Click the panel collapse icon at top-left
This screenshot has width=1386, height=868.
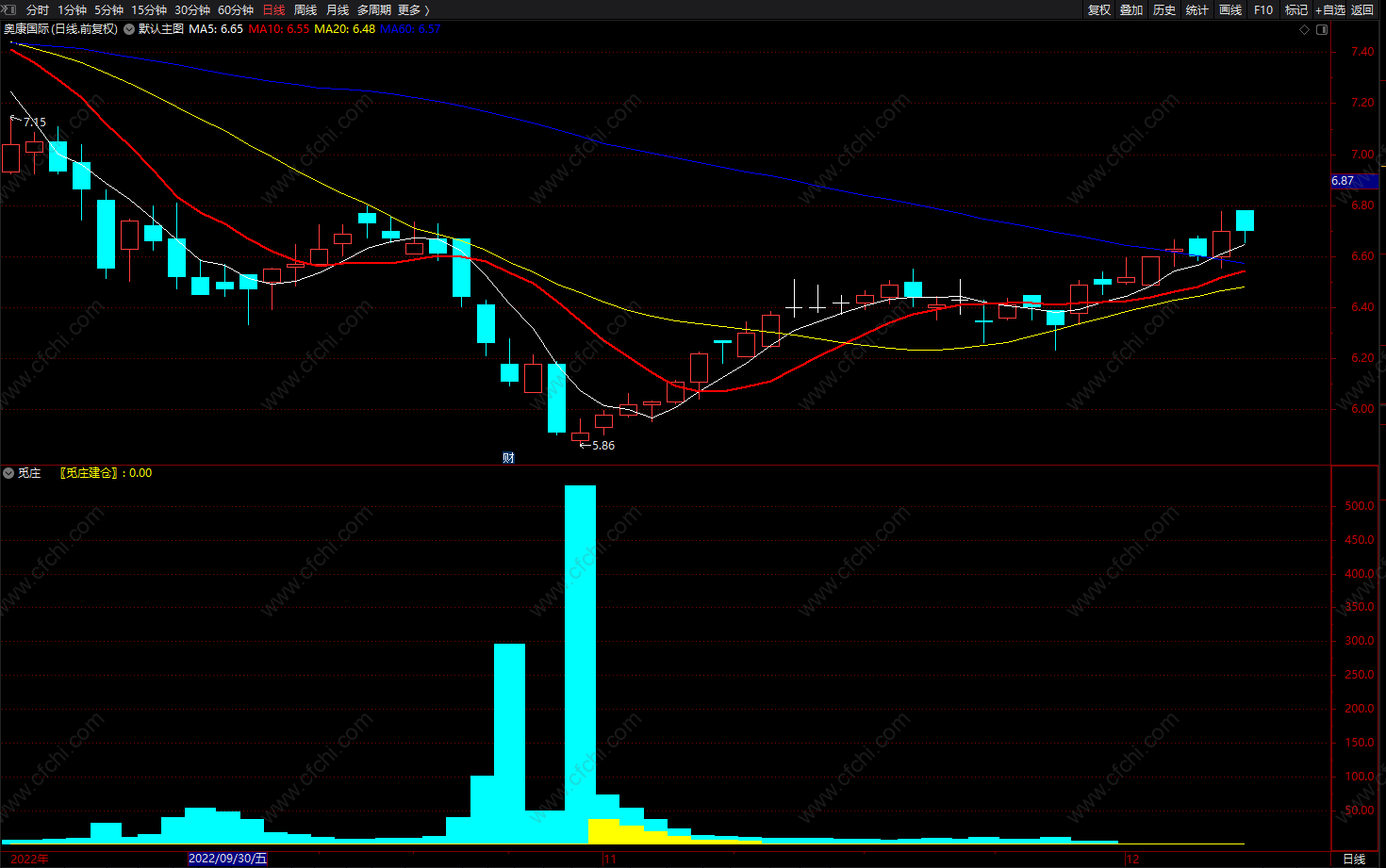8,9
